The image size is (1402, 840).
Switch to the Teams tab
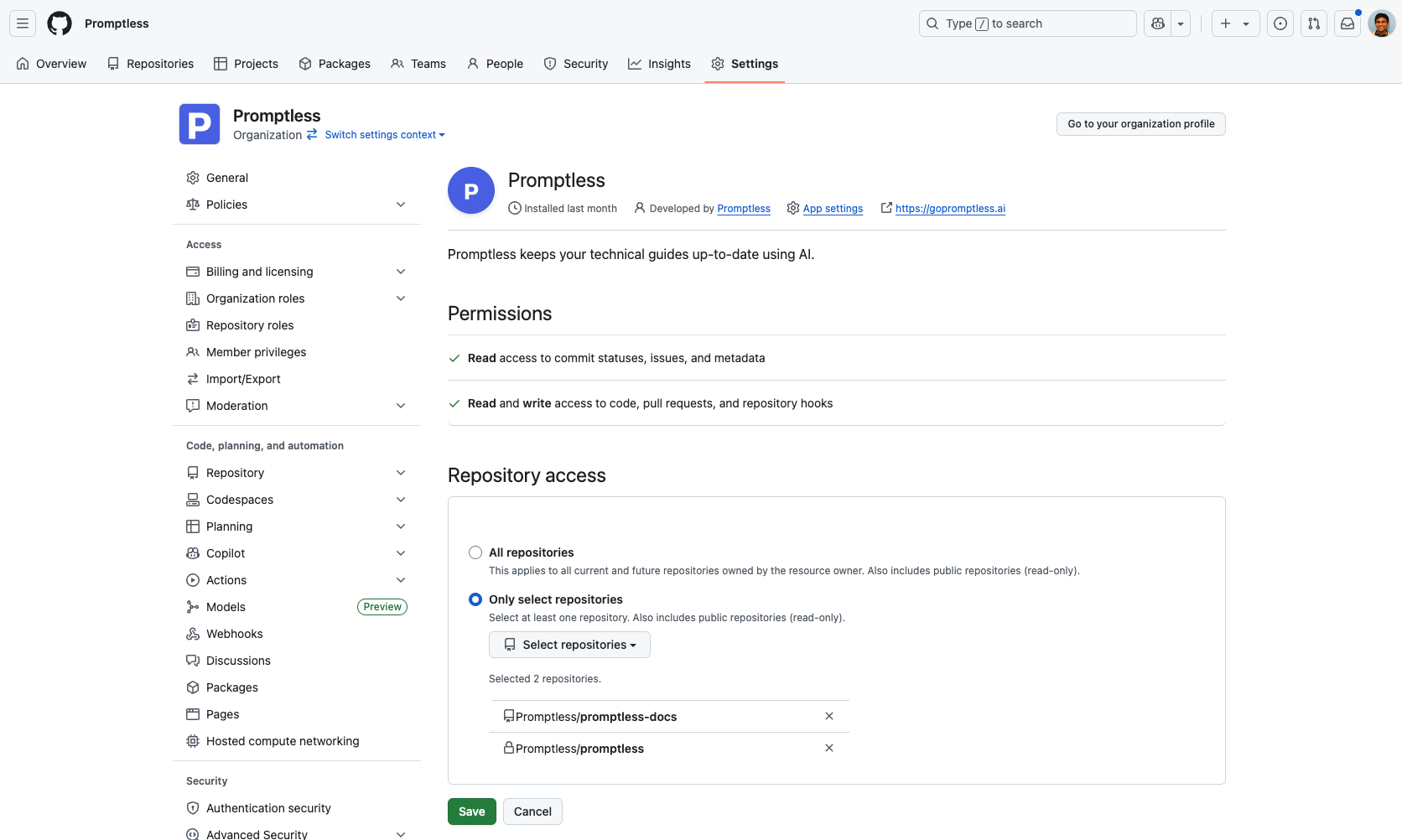418,64
